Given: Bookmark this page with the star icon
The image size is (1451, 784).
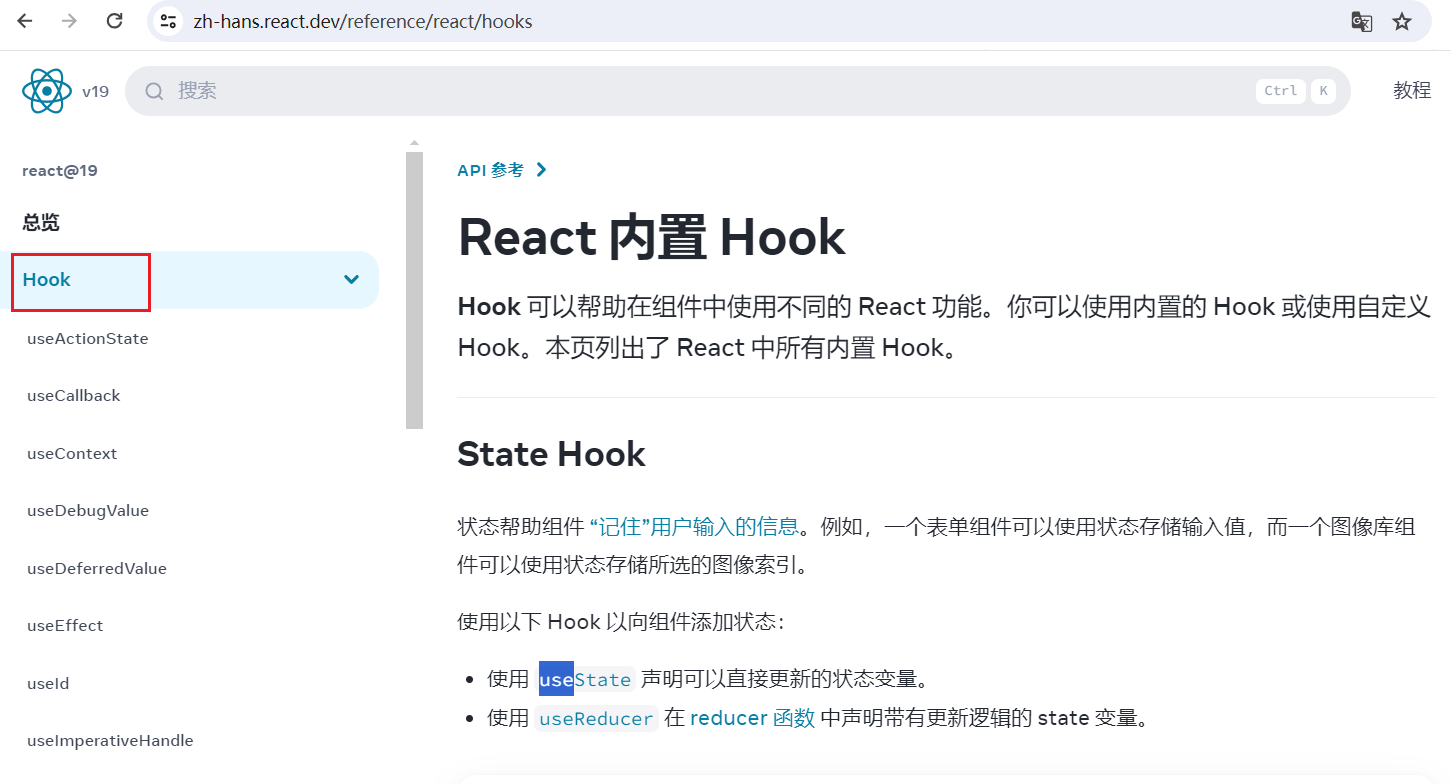Looking at the screenshot, I should (x=1402, y=21).
